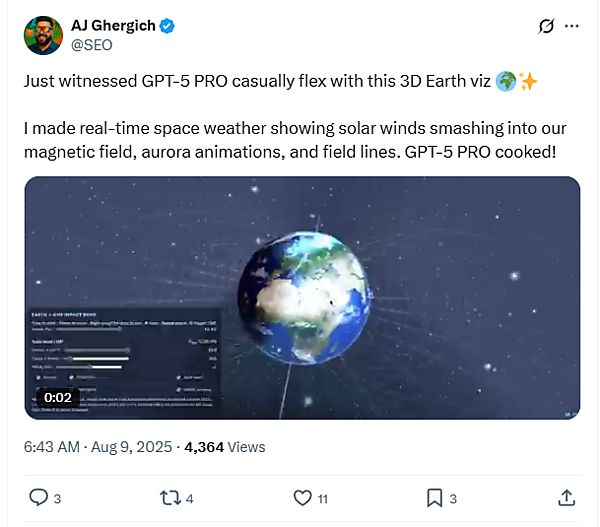Click the sparkles emoji in tweet text

click(x=527, y=82)
